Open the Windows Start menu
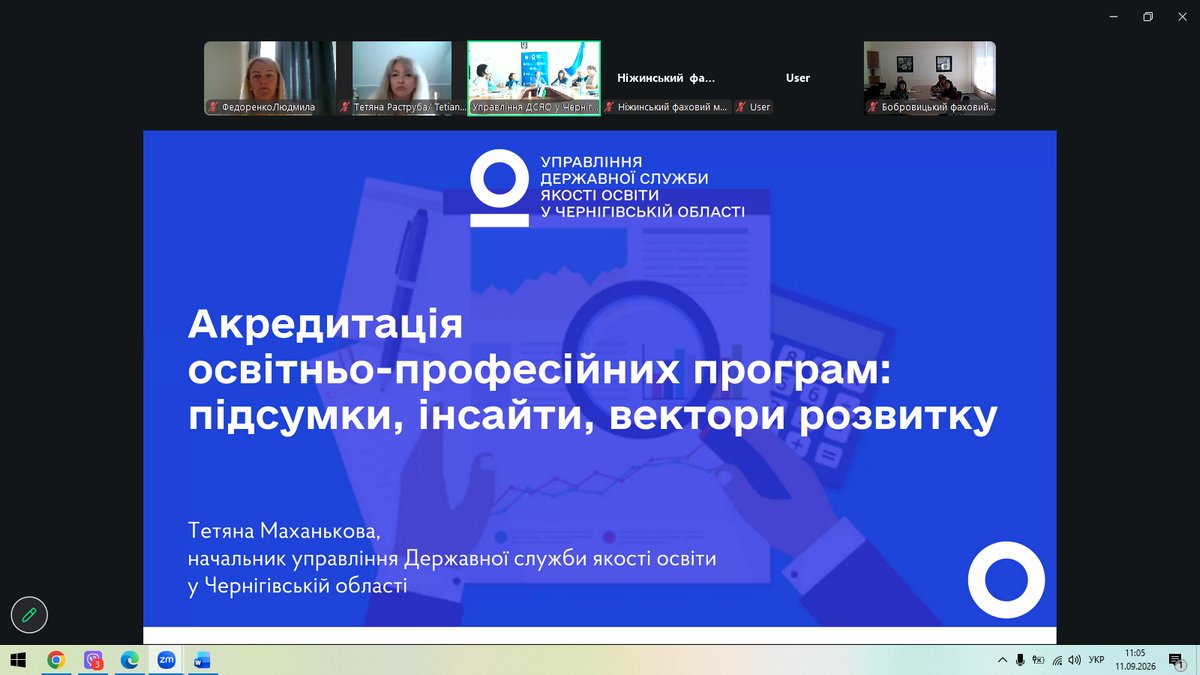Viewport: 1200px width, 675px height. 17,660
